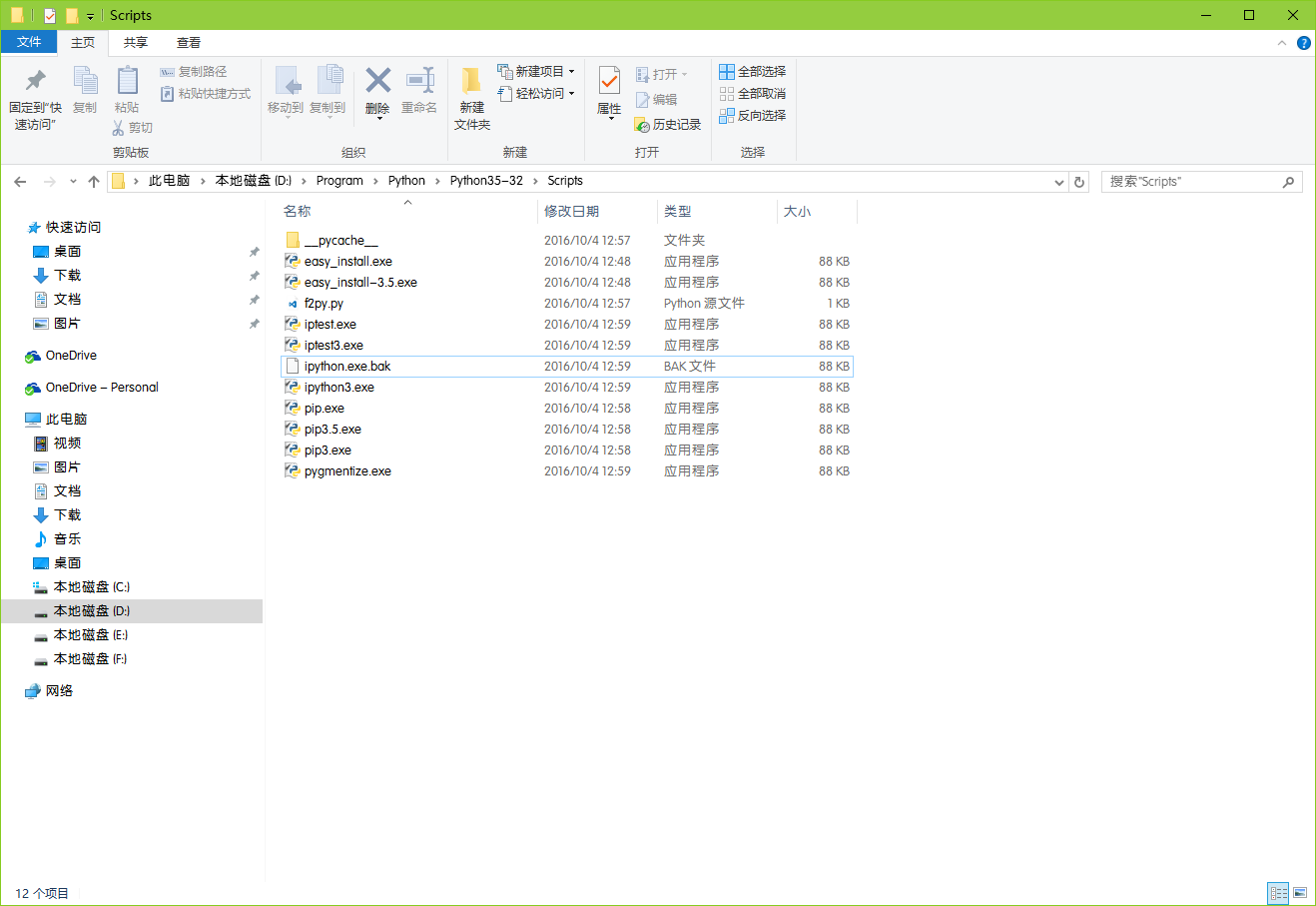Select the easy_install.exe file
Screen dimensions: 1316x906
pyautogui.click(x=567, y=262)
